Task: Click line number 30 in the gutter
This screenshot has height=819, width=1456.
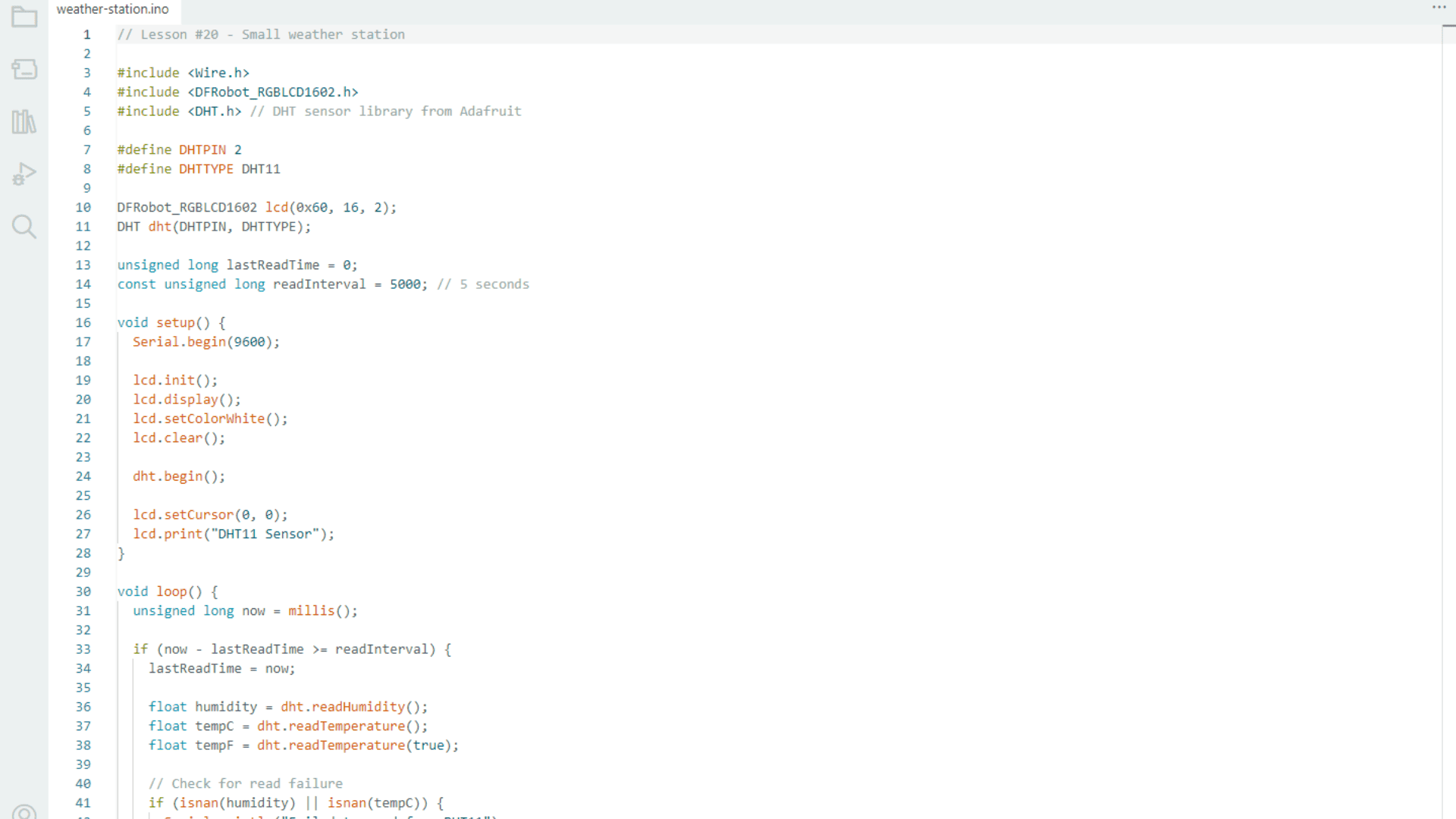Action: (83, 591)
